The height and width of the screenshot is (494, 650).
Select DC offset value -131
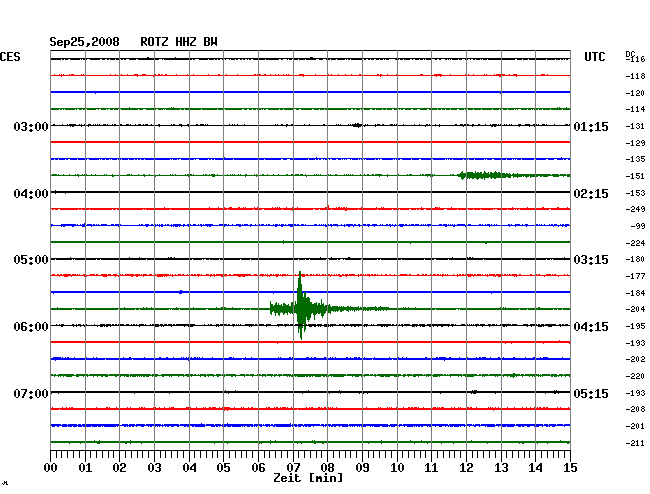coord(635,126)
